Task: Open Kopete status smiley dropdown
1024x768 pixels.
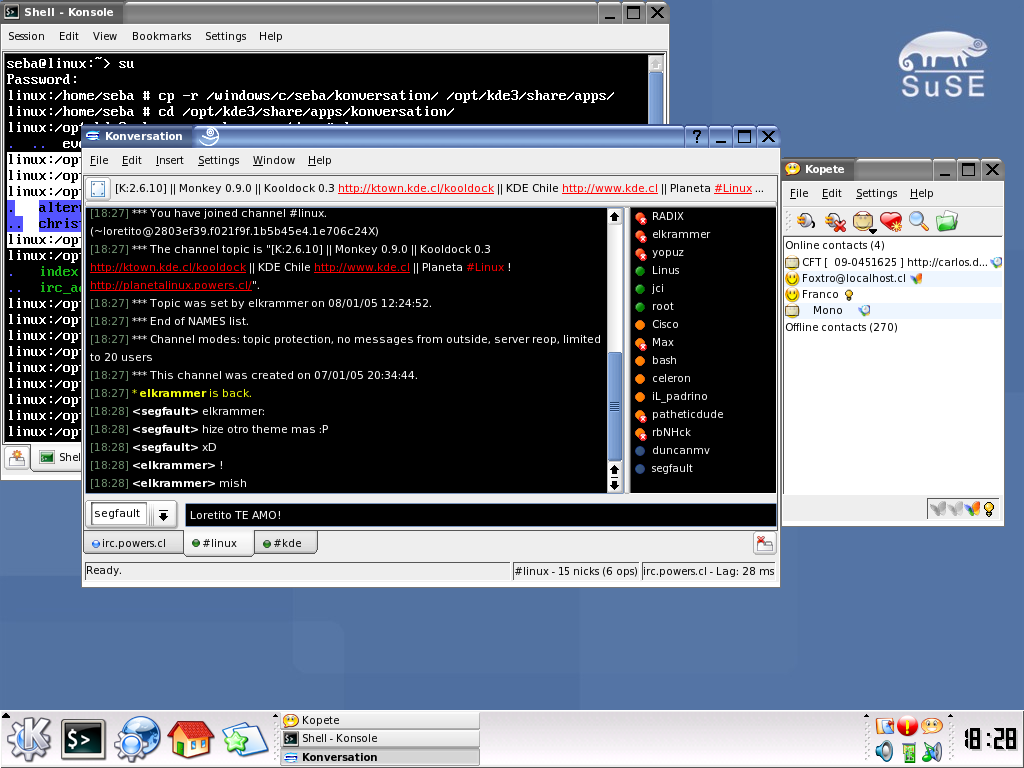Action: pos(863,222)
